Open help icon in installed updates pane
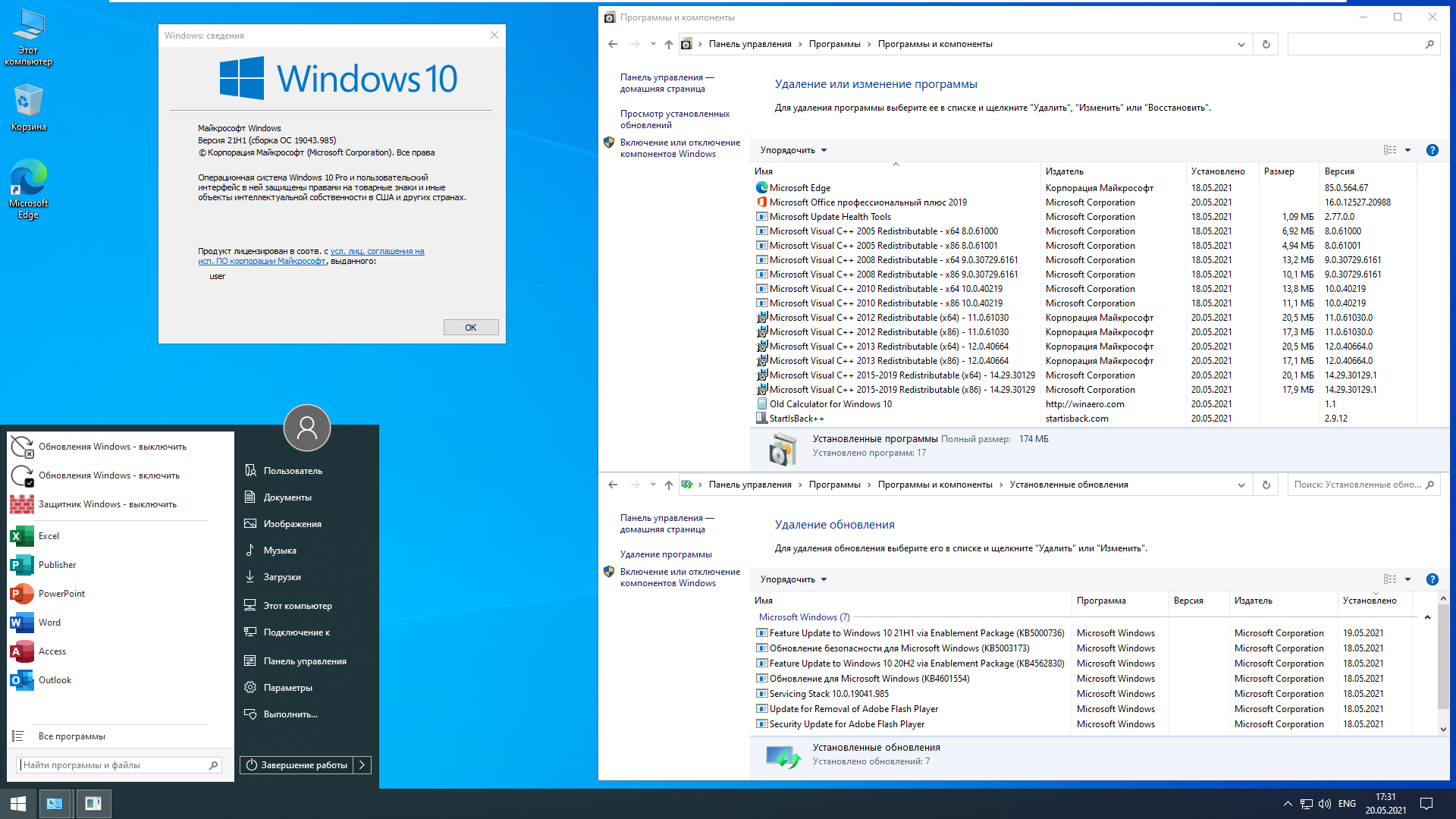 (x=1432, y=579)
